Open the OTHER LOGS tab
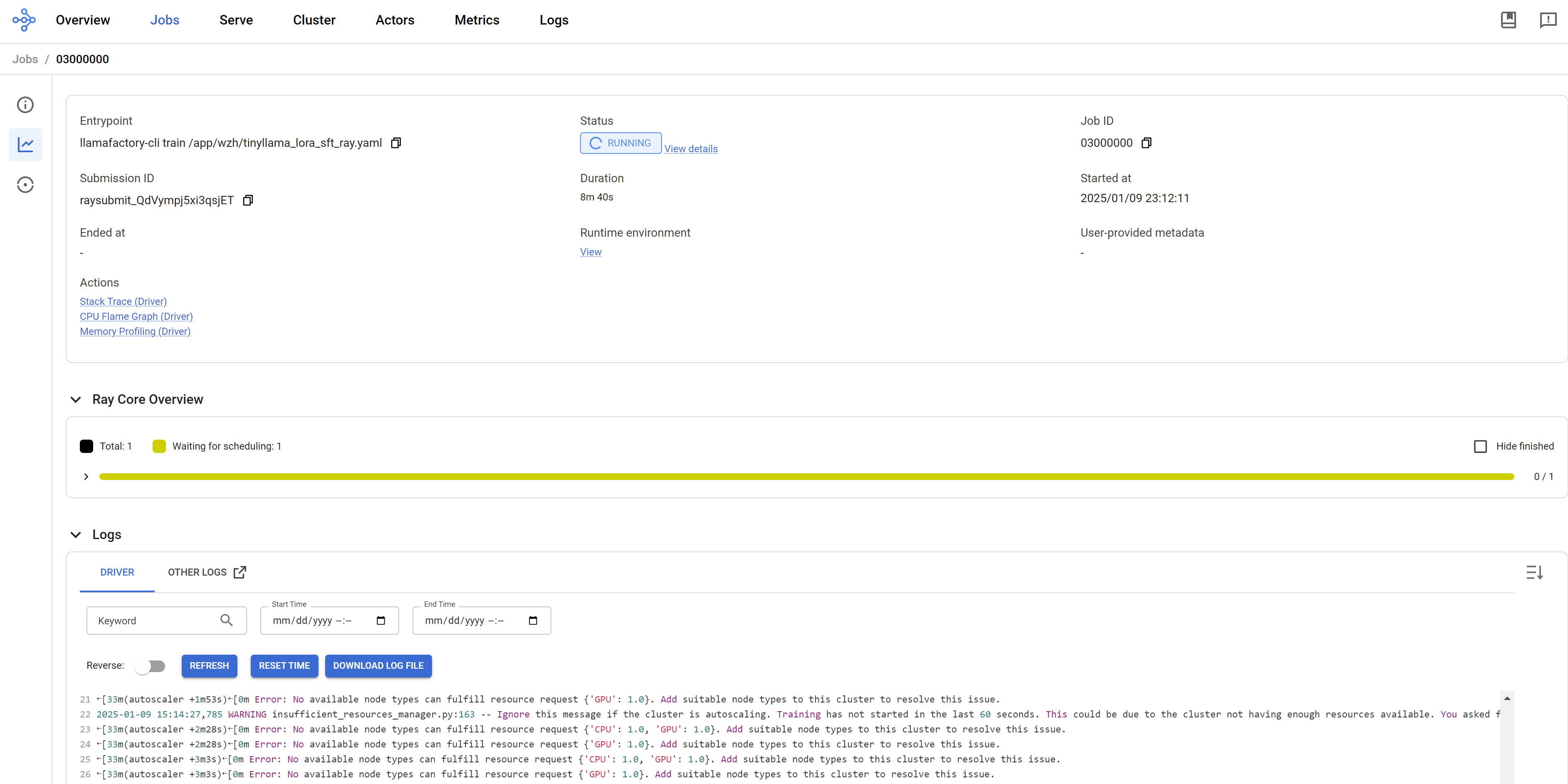 206,572
